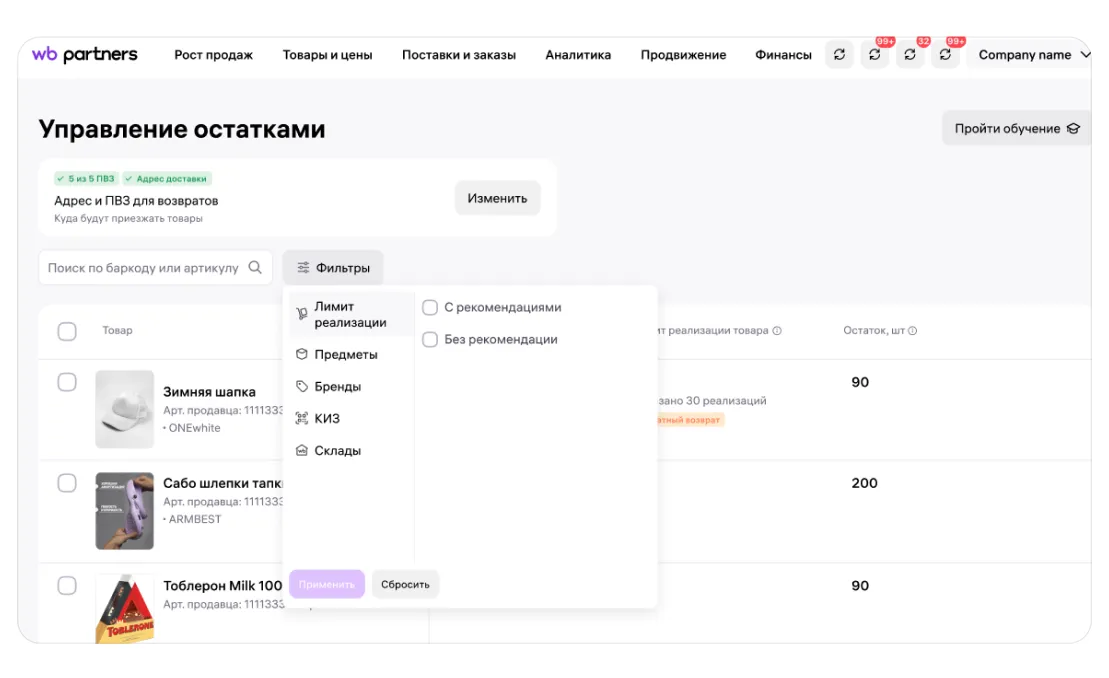Toggle the select-all checkbox in table header
The width and height of the screenshot is (1109, 678).
pos(67,332)
